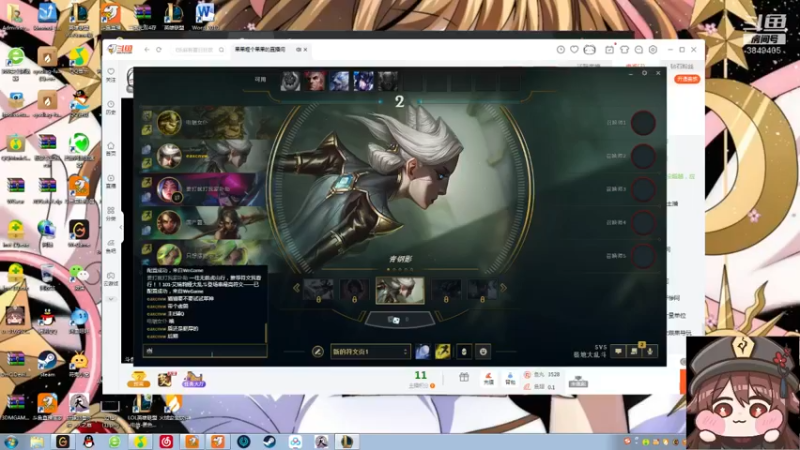Open League of Legends taskbar icon
The height and width of the screenshot is (450, 800).
point(346,441)
